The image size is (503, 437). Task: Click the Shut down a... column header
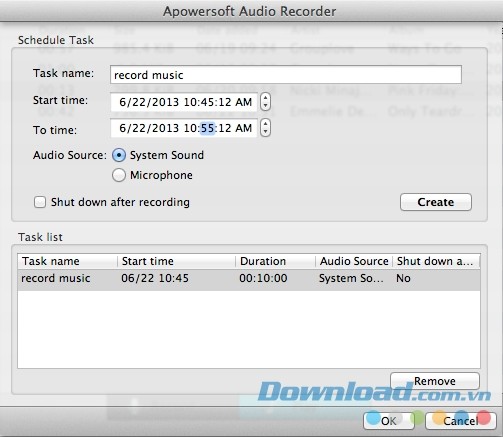(436, 261)
